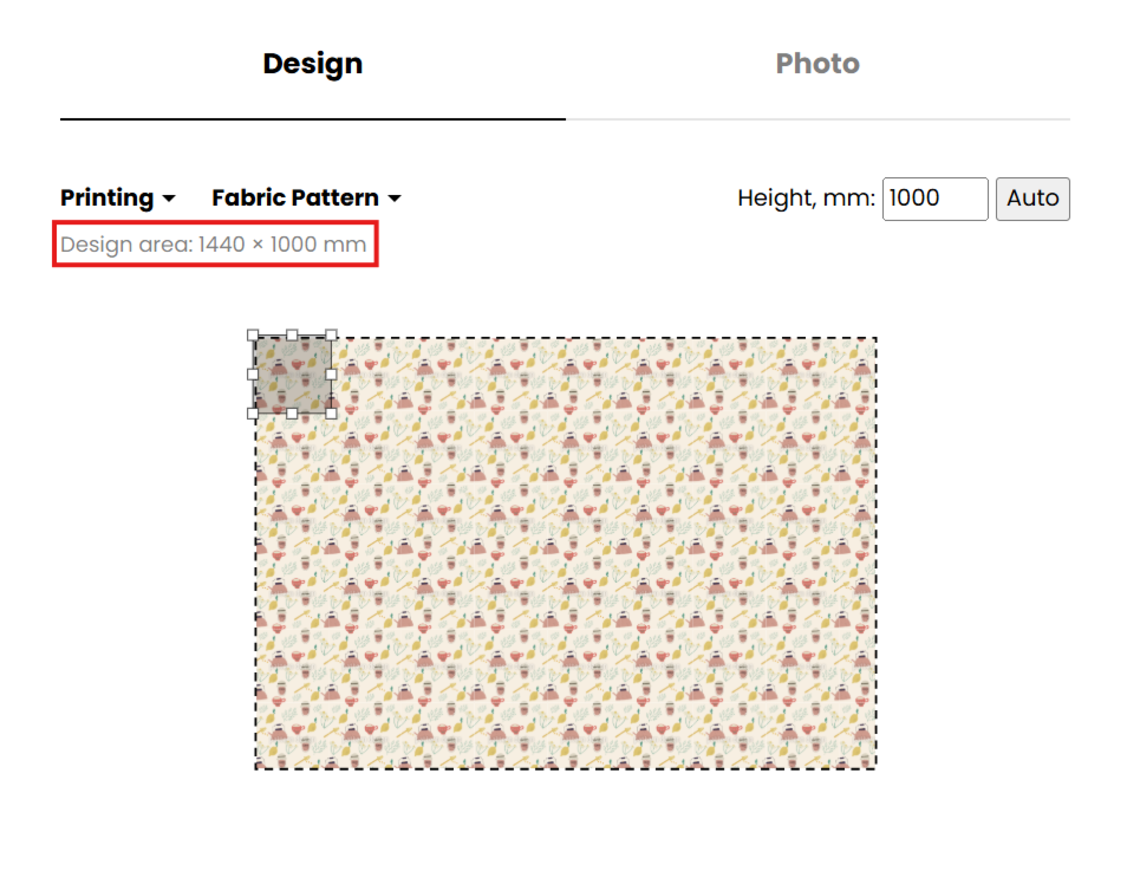Click the bottom-left resize handle of the tile

point(253,413)
